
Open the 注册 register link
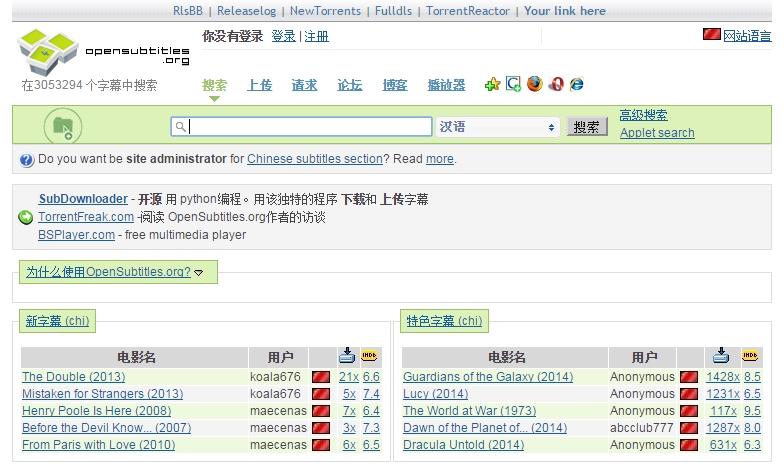316,36
